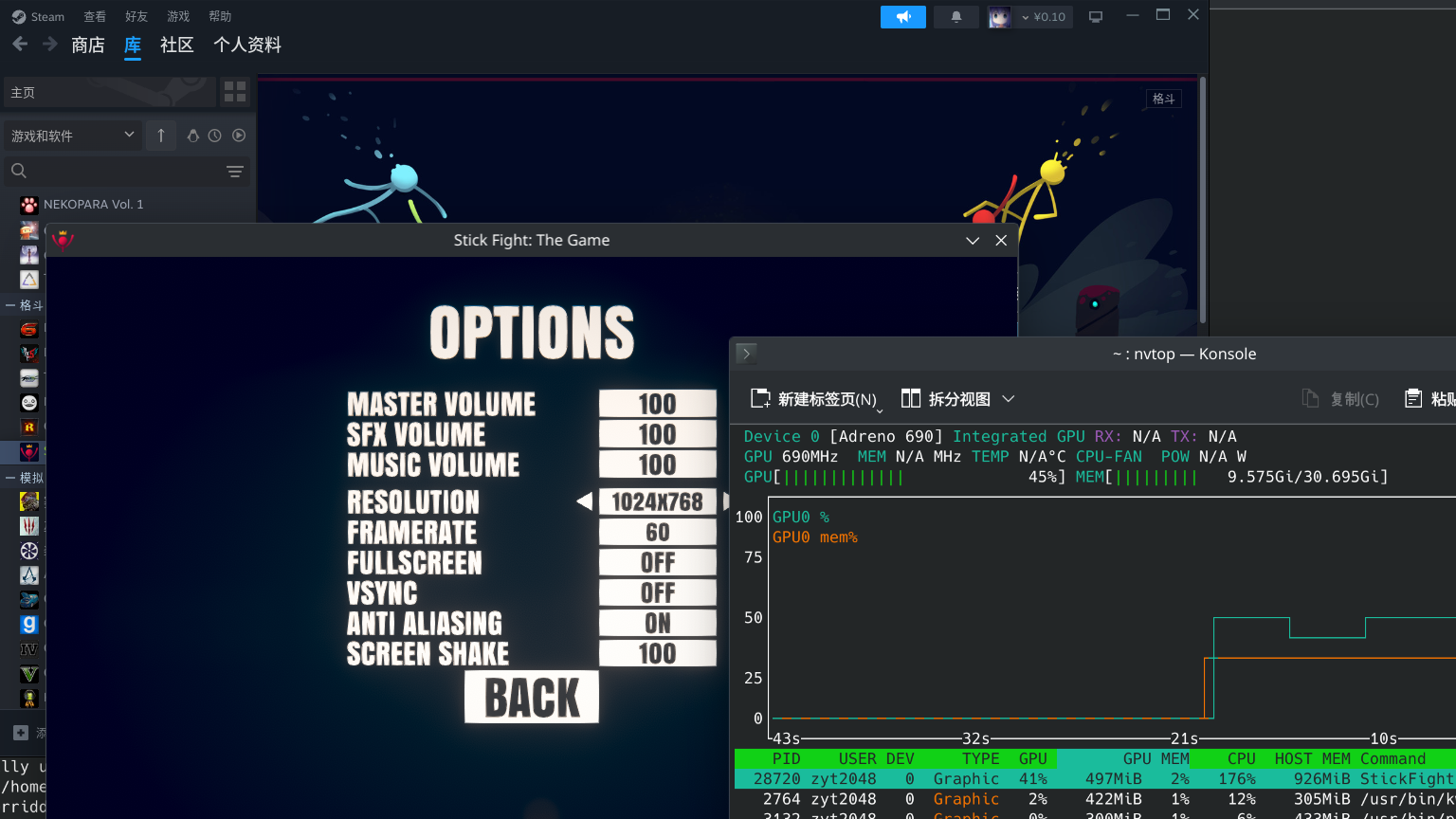Open the 帮助 menu
The width and height of the screenshot is (1456, 819).
(220, 16)
